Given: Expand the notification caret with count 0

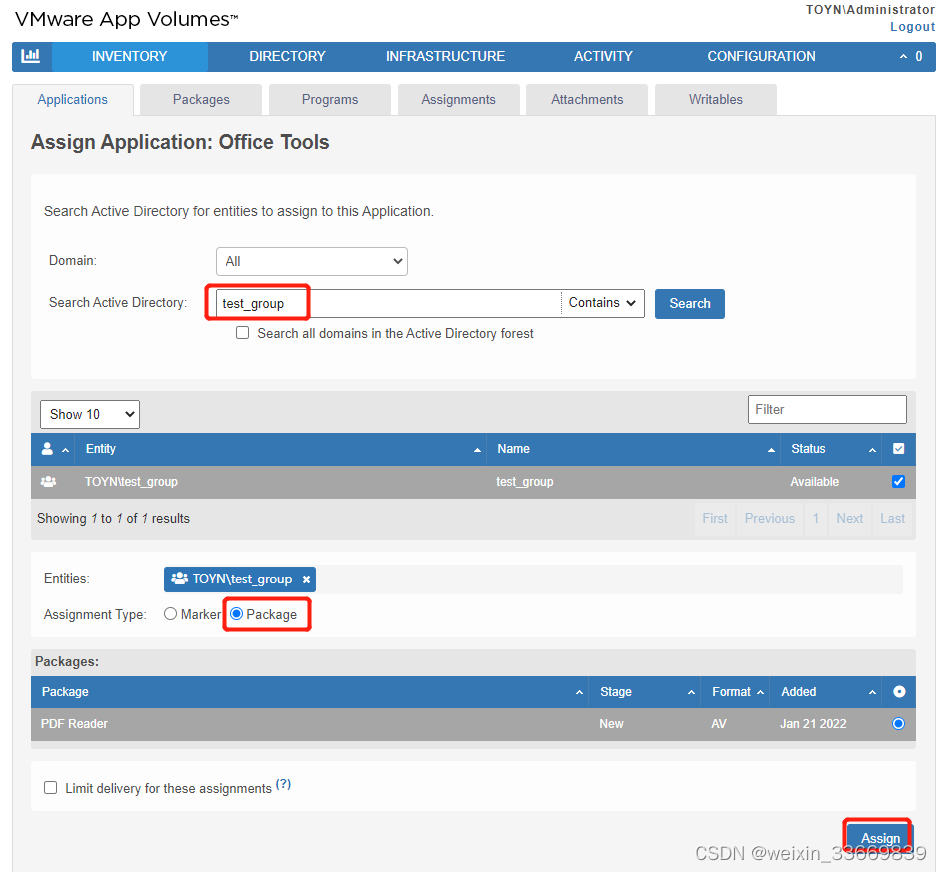Looking at the screenshot, I should 903,56.
